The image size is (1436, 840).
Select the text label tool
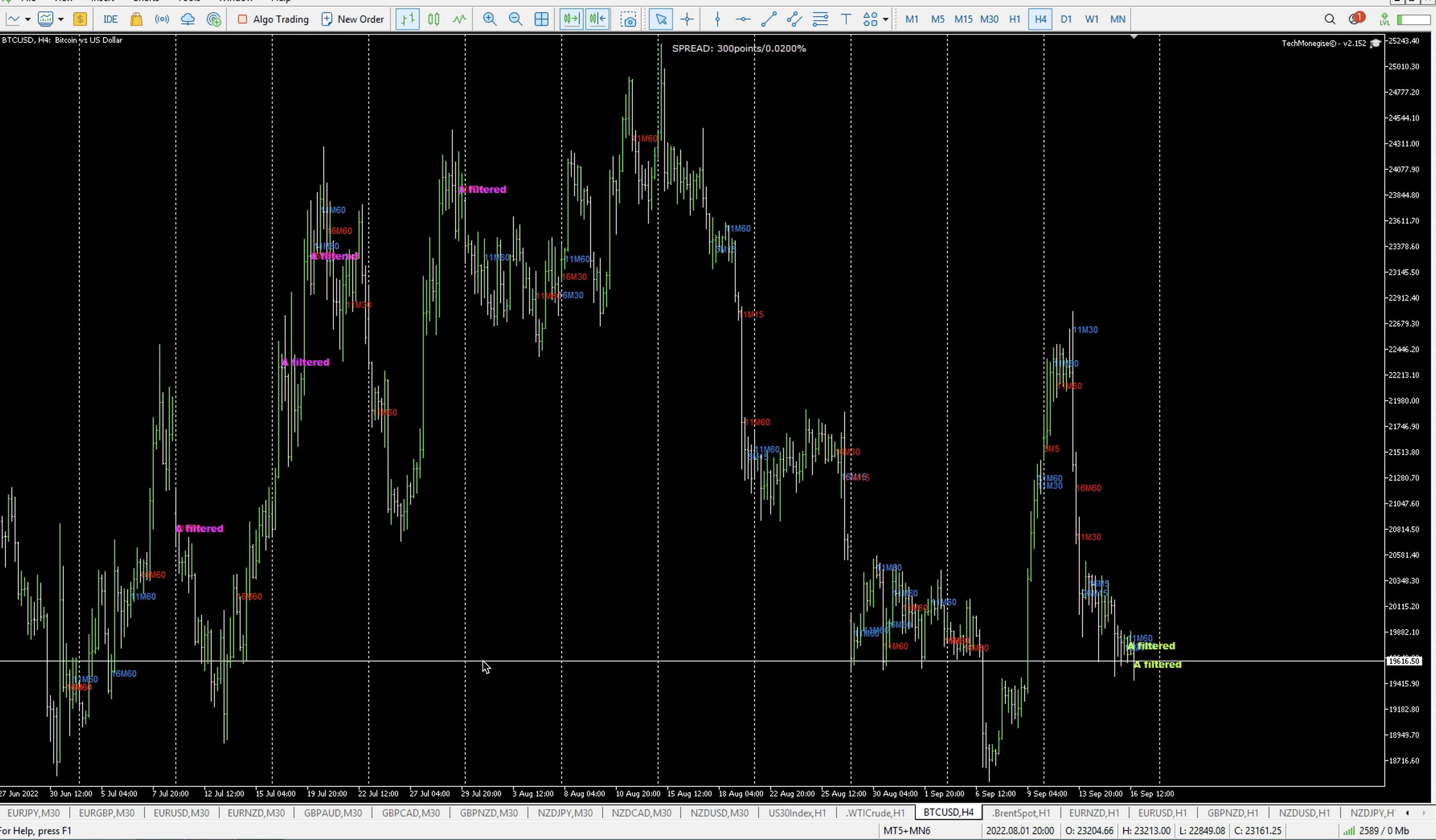point(846,19)
